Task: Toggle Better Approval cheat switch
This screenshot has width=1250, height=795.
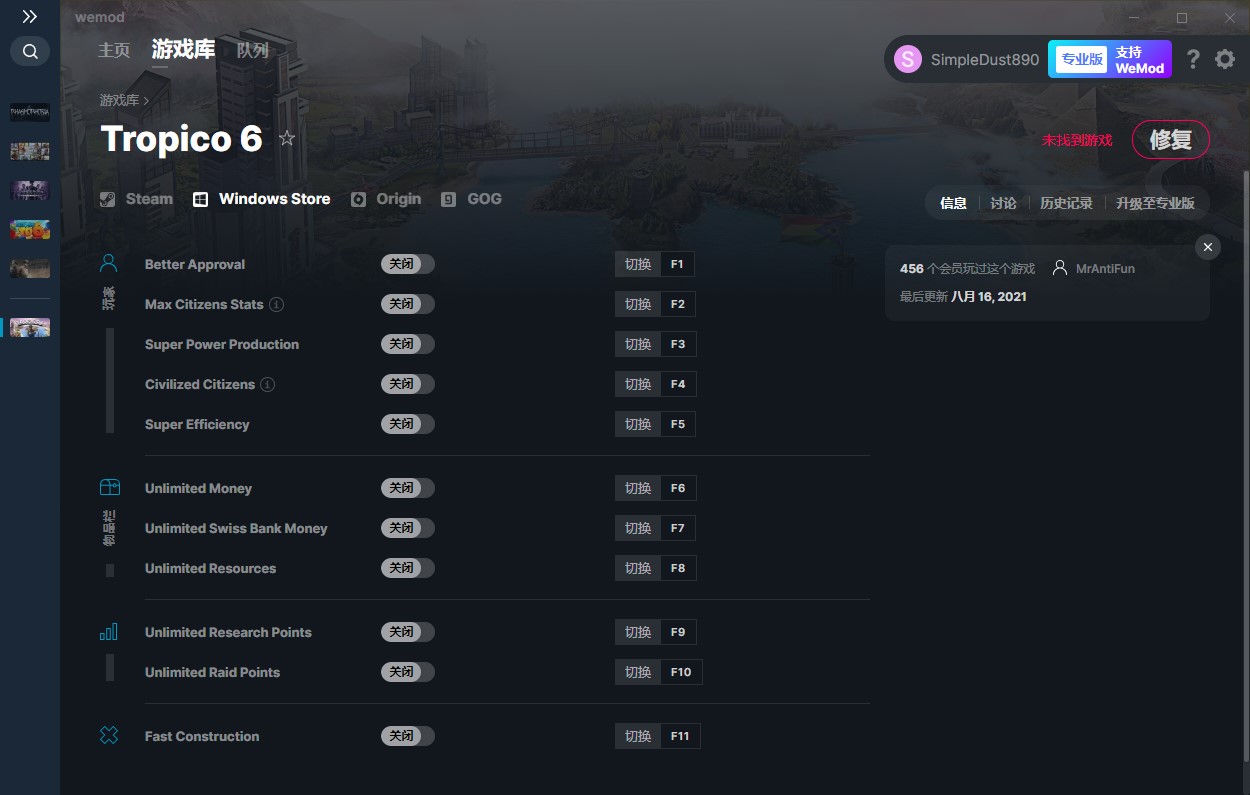Action: pos(408,264)
